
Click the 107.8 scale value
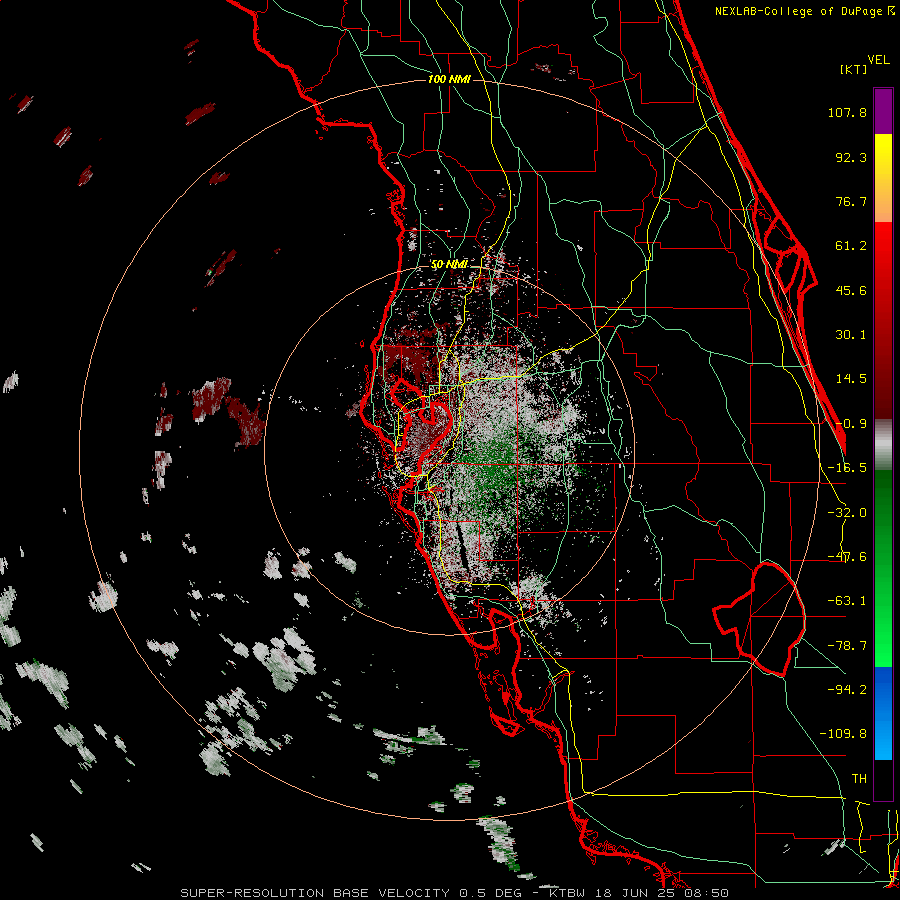847,112
